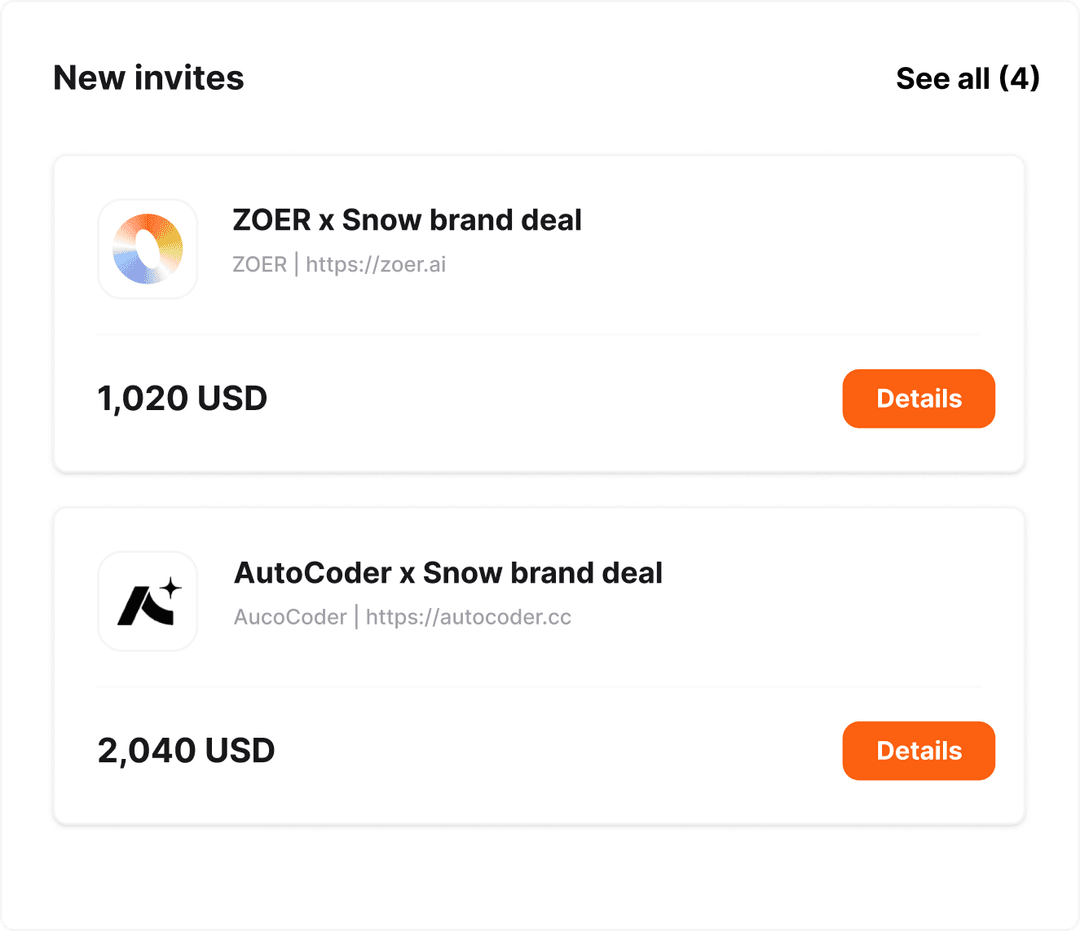Click the AutoCoder black logo icon
The height and width of the screenshot is (931, 1080).
coord(148,601)
